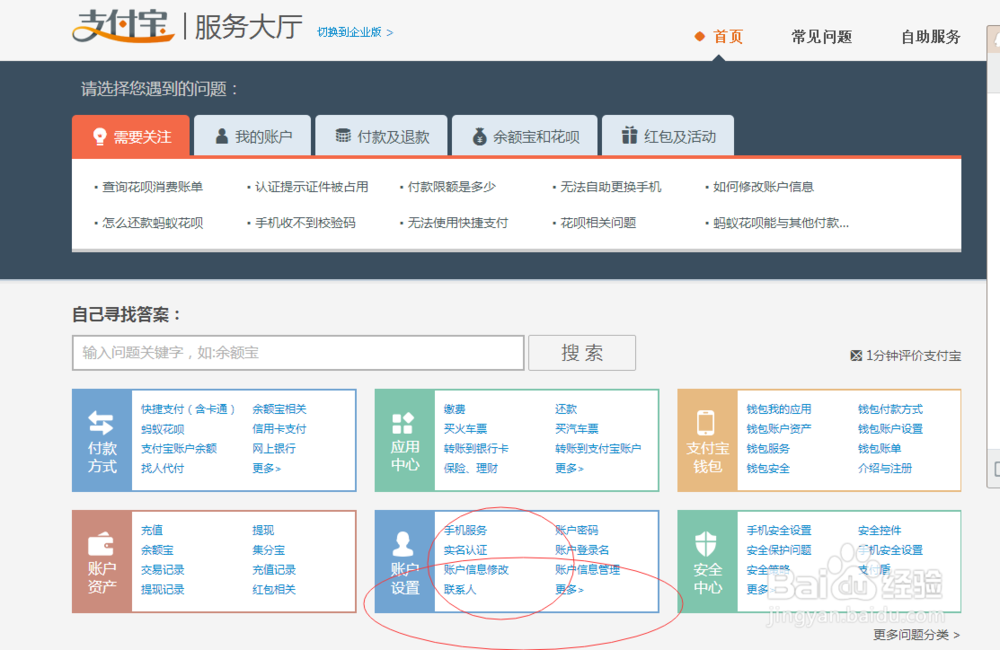Open 钱包账单 link
This screenshot has width=1000, height=650.
pos(879,448)
